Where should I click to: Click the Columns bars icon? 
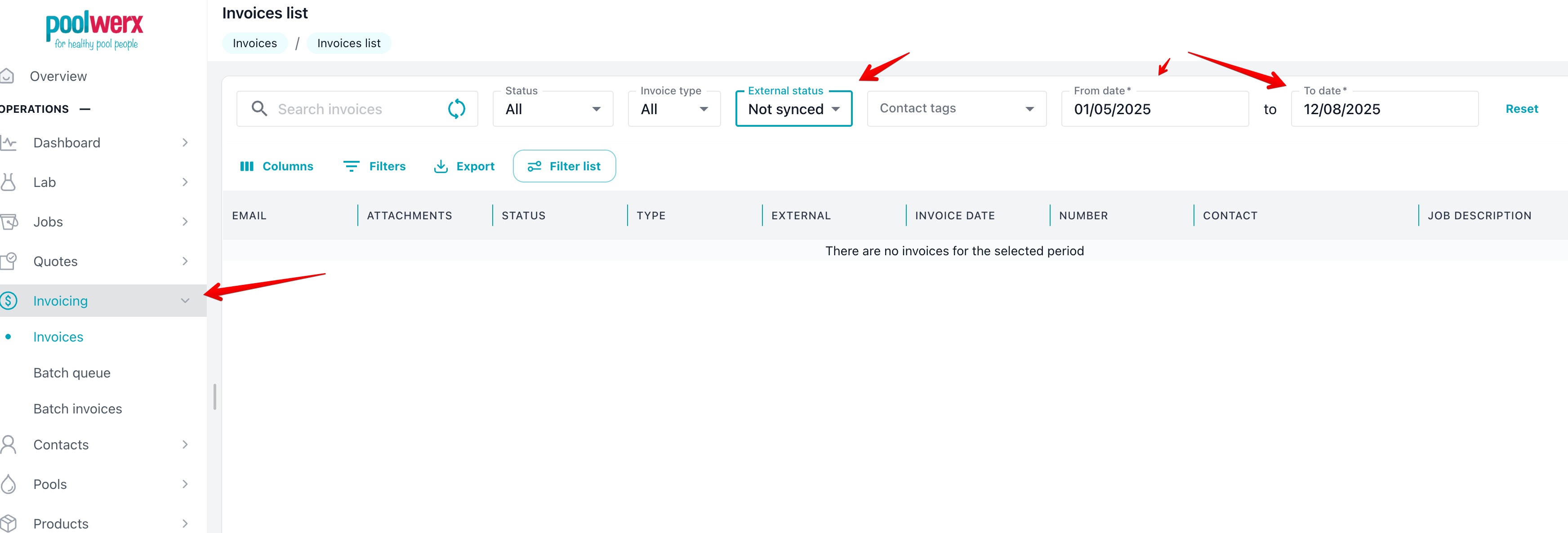click(246, 166)
